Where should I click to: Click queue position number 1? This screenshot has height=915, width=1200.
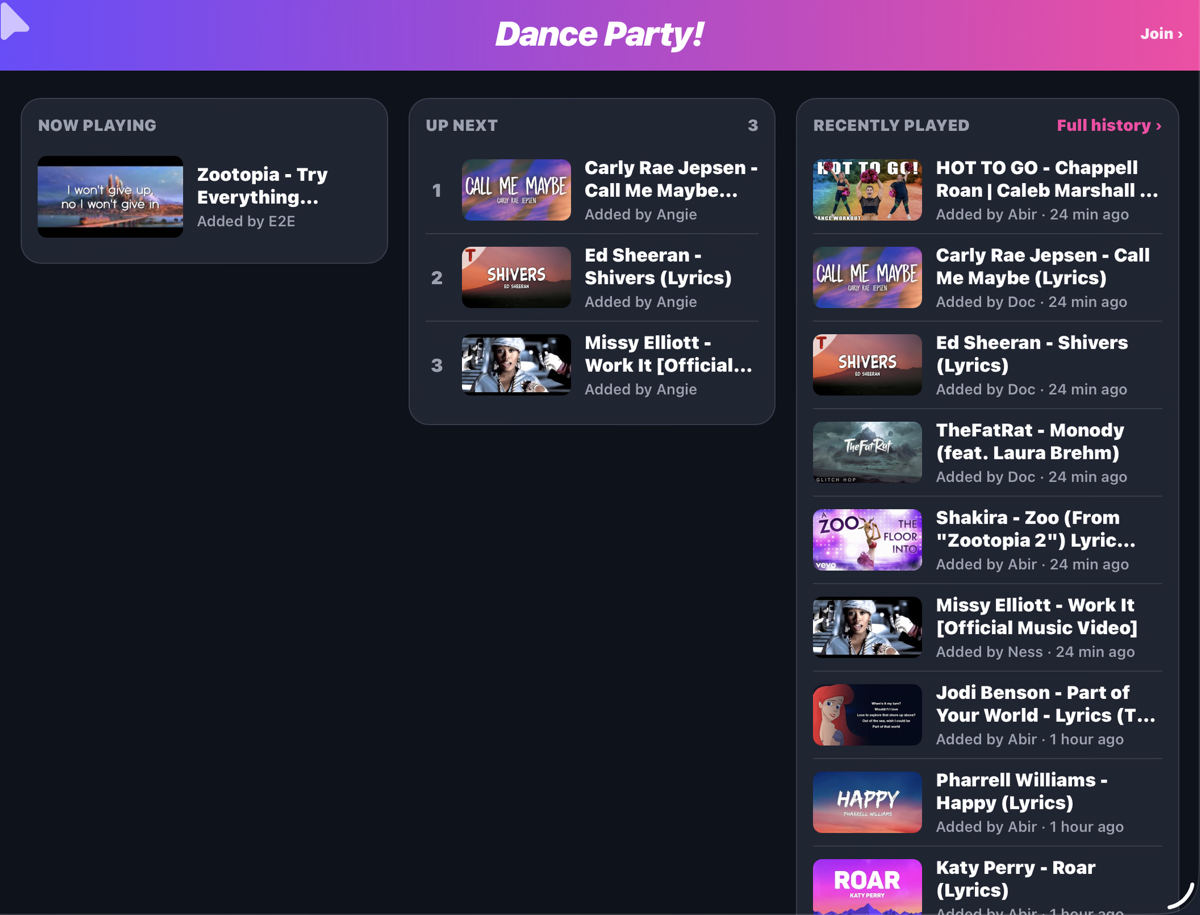(x=437, y=190)
